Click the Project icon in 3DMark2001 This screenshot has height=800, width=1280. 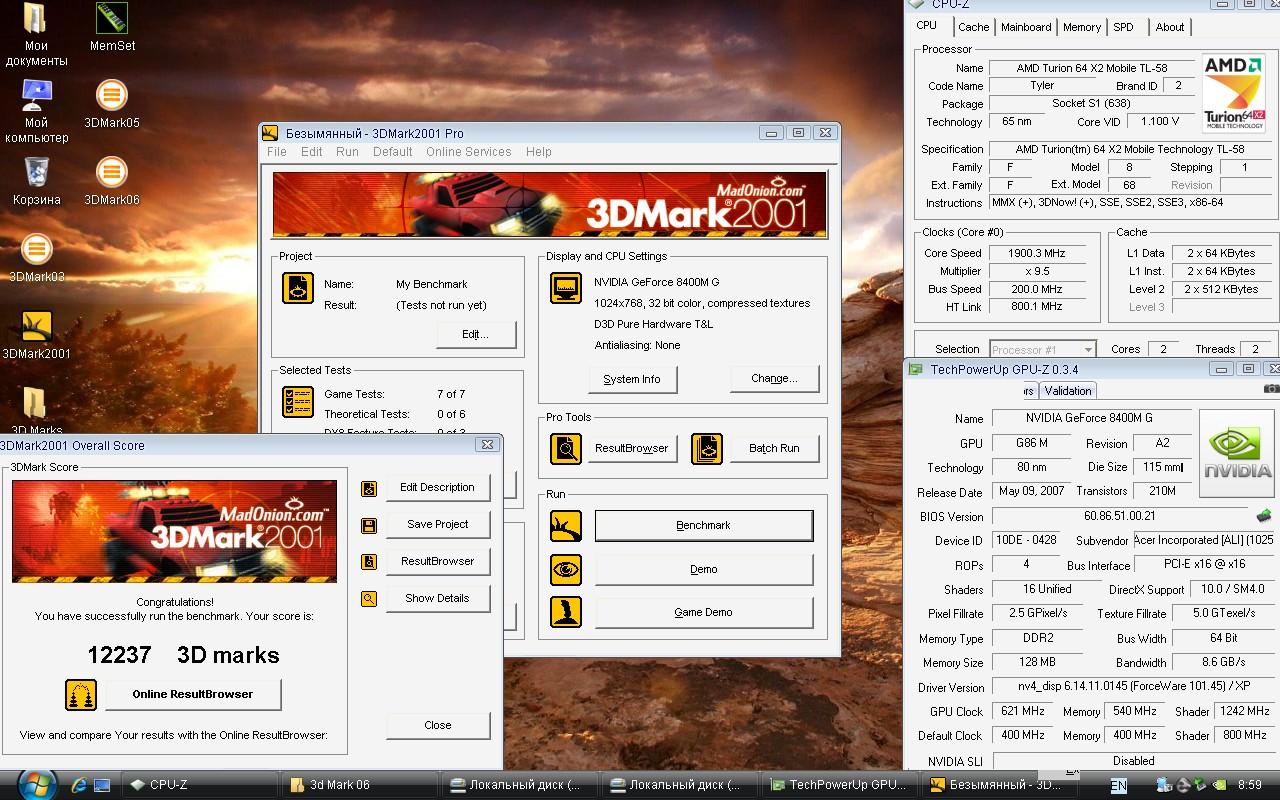click(298, 288)
